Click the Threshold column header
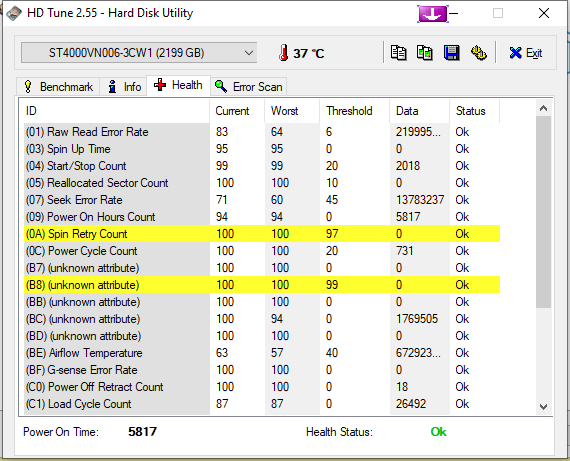The height and width of the screenshot is (461, 570). [354, 111]
